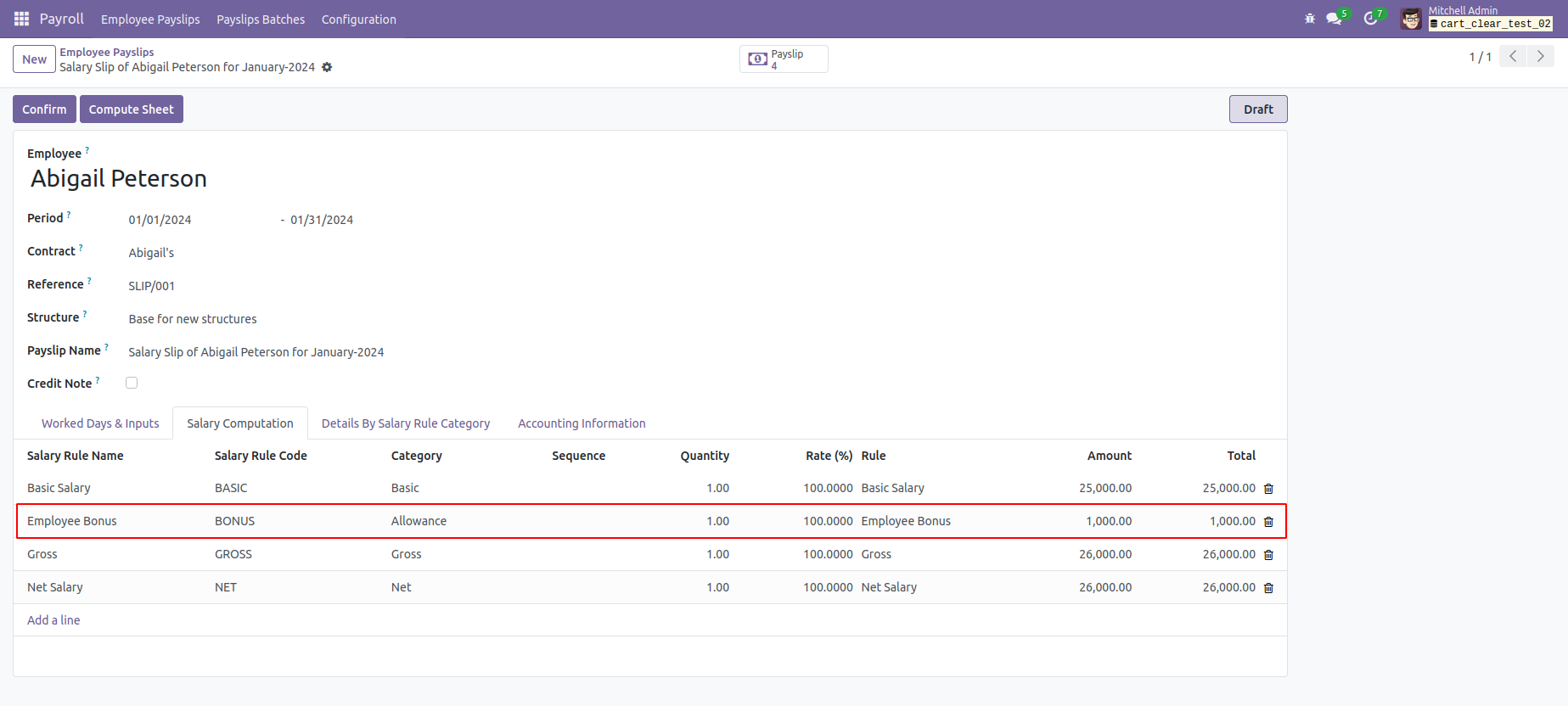Delete the Gross line with trash icon
1568x706 pixels.
coord(1268,555)
